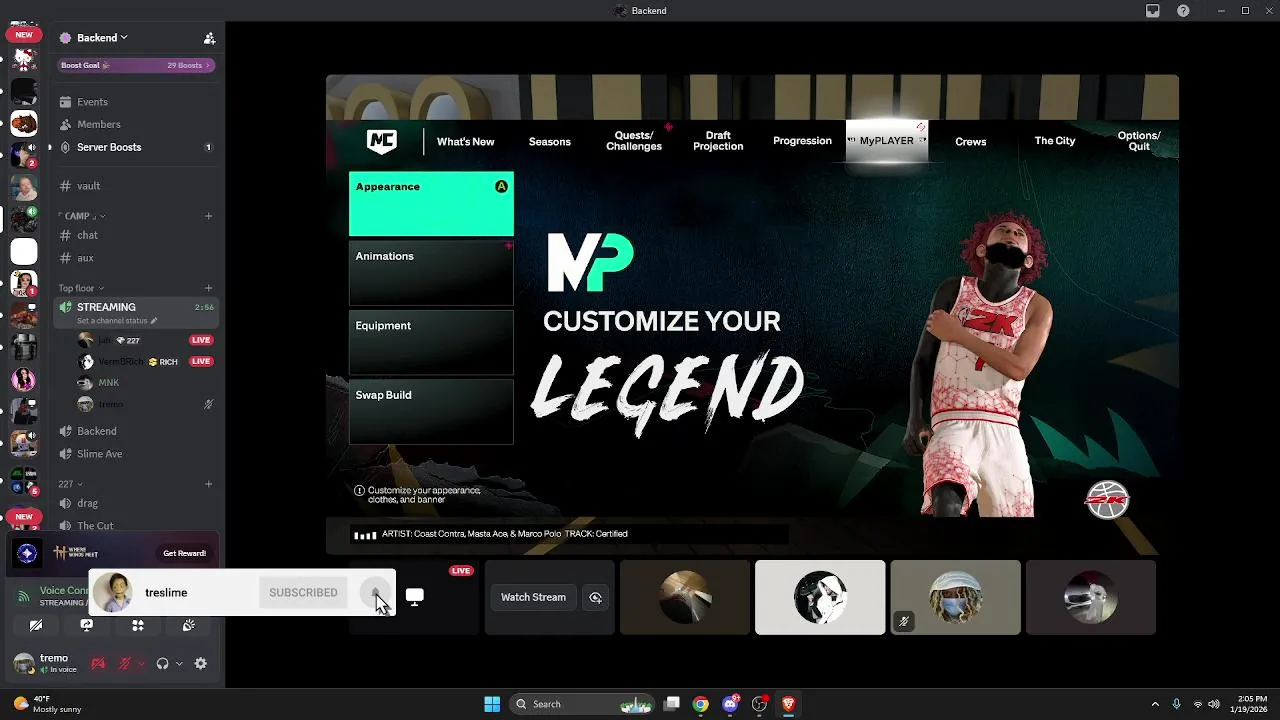The image size is (1280, 720).
Task: Select the Draft Projection game tab
Action: pos(718,141)
